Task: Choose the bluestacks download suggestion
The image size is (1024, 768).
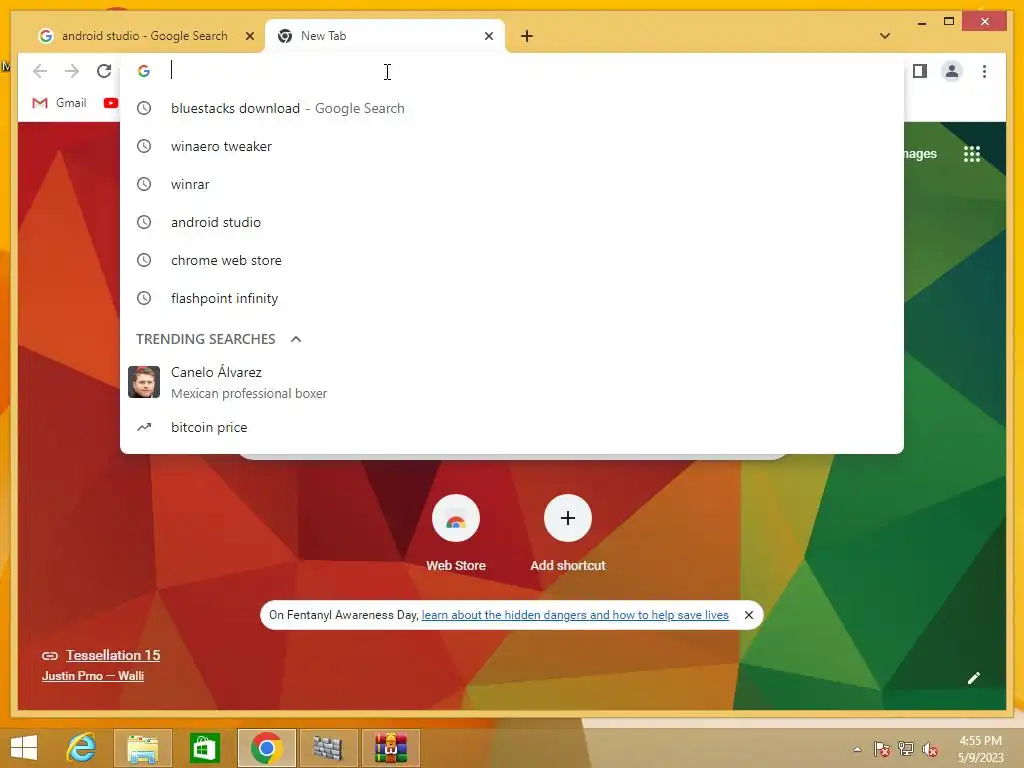Action: coord(512,108)
